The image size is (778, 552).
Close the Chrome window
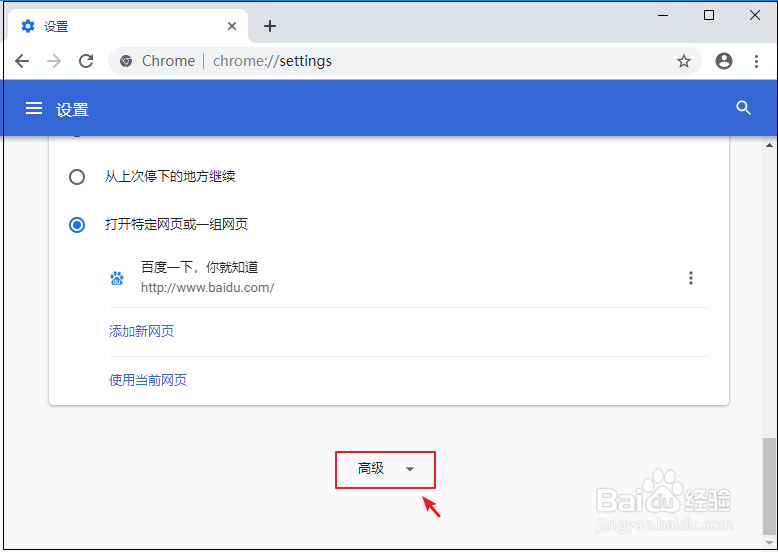click(x=755, y=15)
